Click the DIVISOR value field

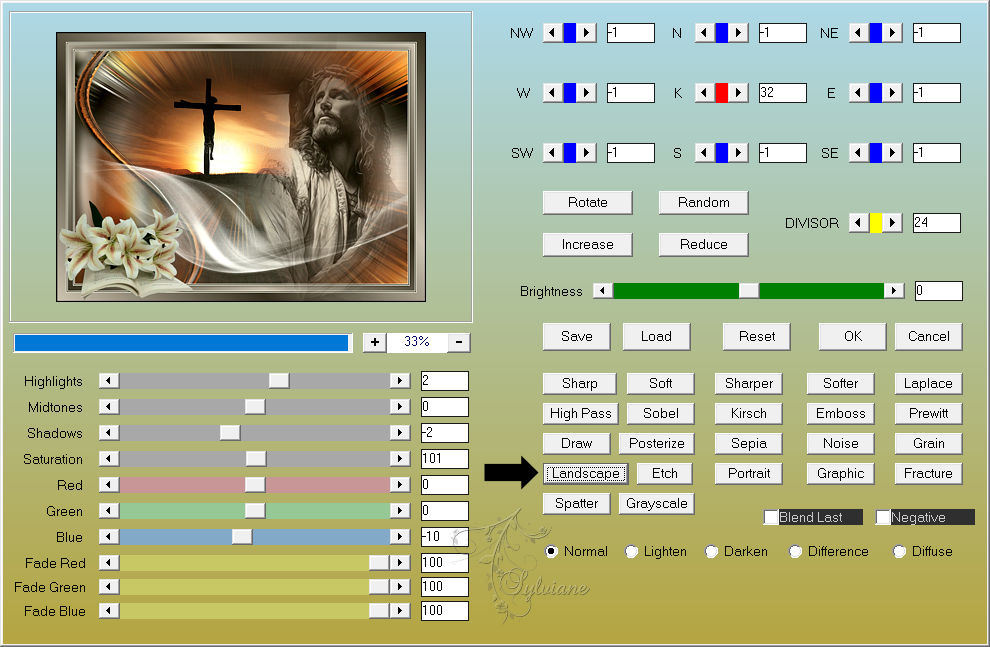(x=937, y=223)
